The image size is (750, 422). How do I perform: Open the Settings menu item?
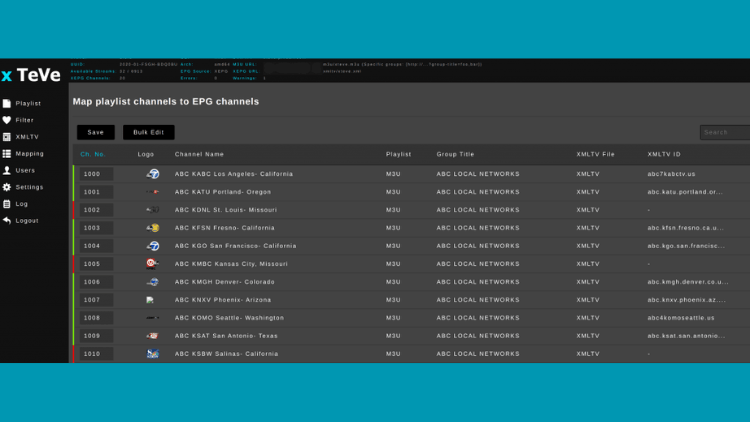pos(29,187)
